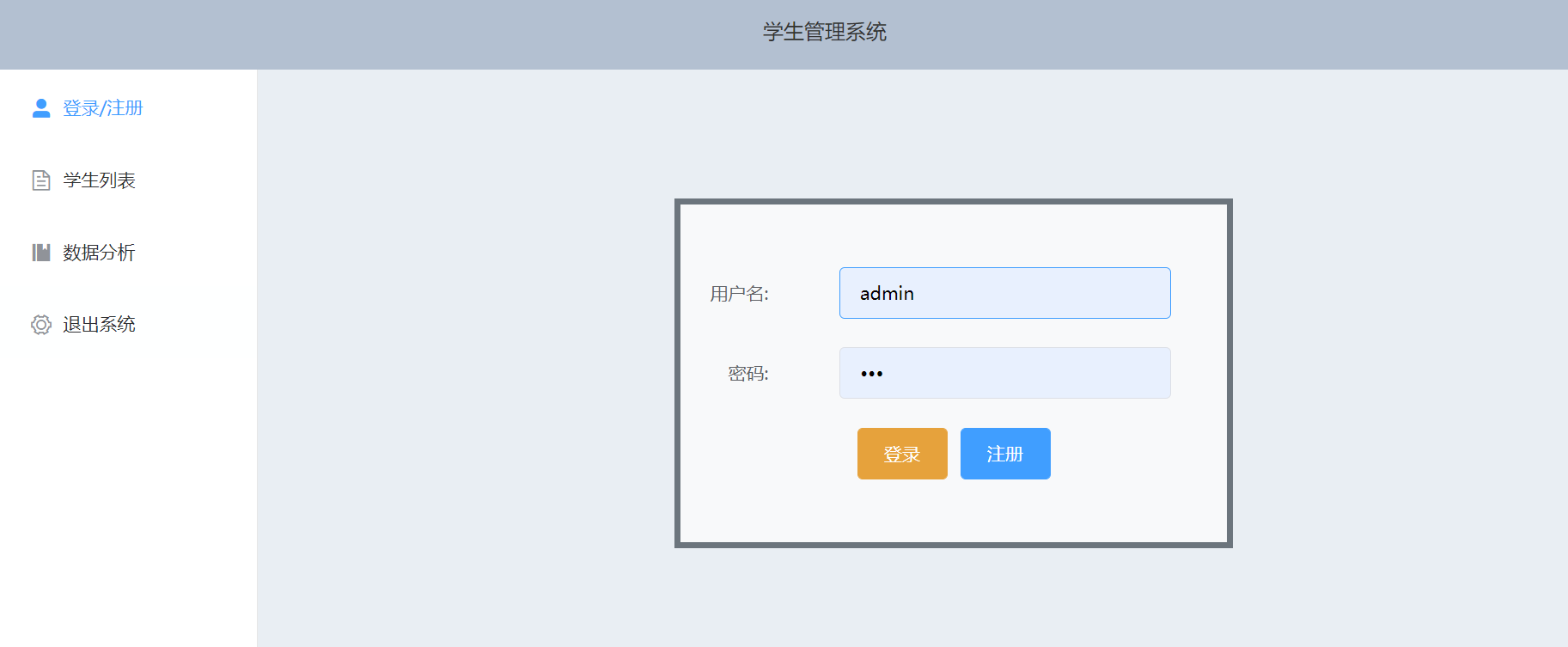Go to the 学生列表 page
The width and height of the screenshot is (1568, 647).
100,180
